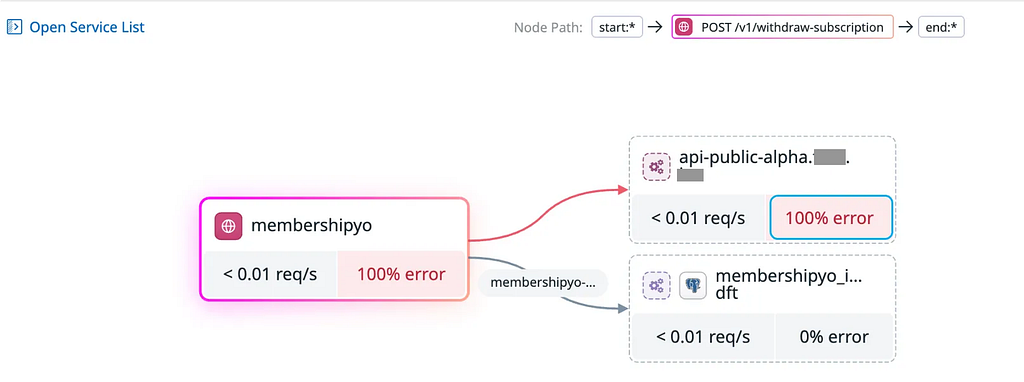
Task: Select the start:* node path chip
Action: tap(617, 27)
